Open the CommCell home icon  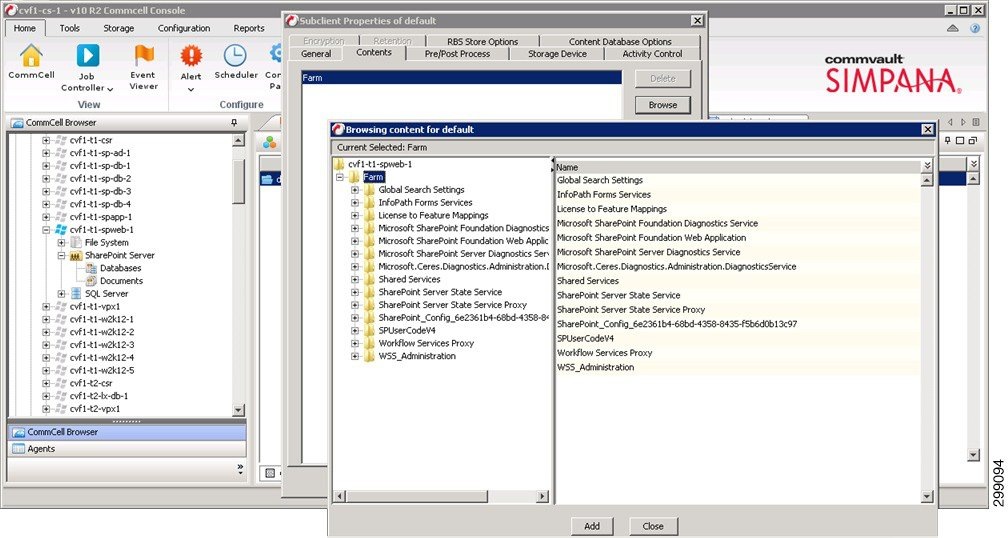click(x=31, y=56)
